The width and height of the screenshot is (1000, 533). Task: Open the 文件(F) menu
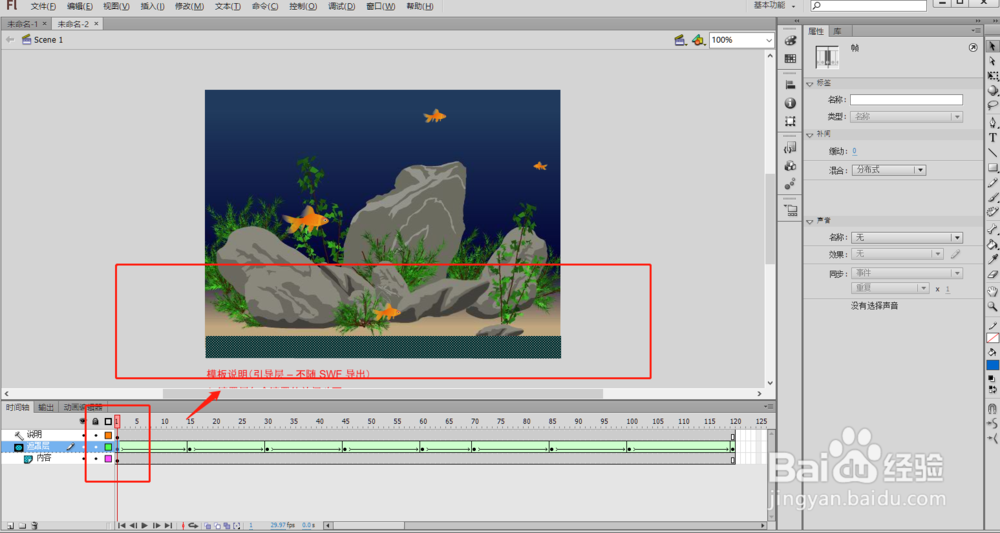point(43,6)
